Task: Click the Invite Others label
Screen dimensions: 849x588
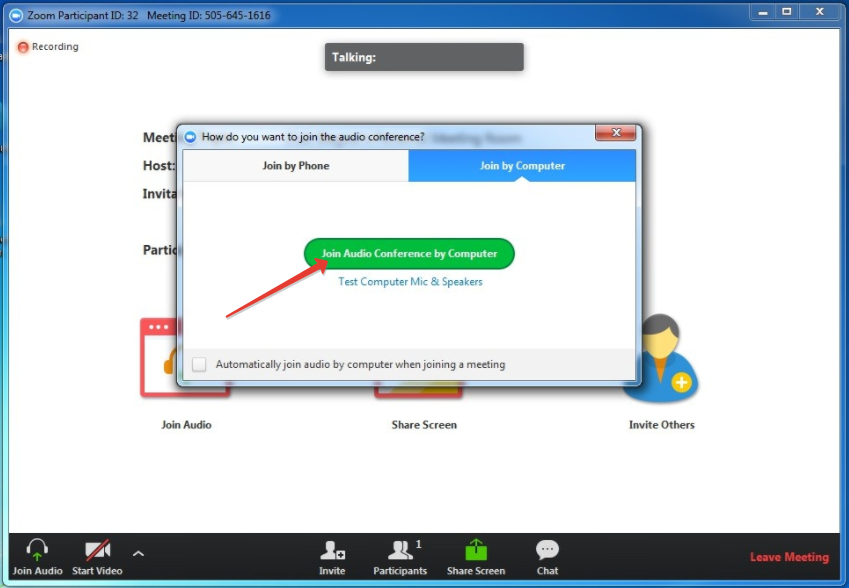Action: [x=661, y=425]
